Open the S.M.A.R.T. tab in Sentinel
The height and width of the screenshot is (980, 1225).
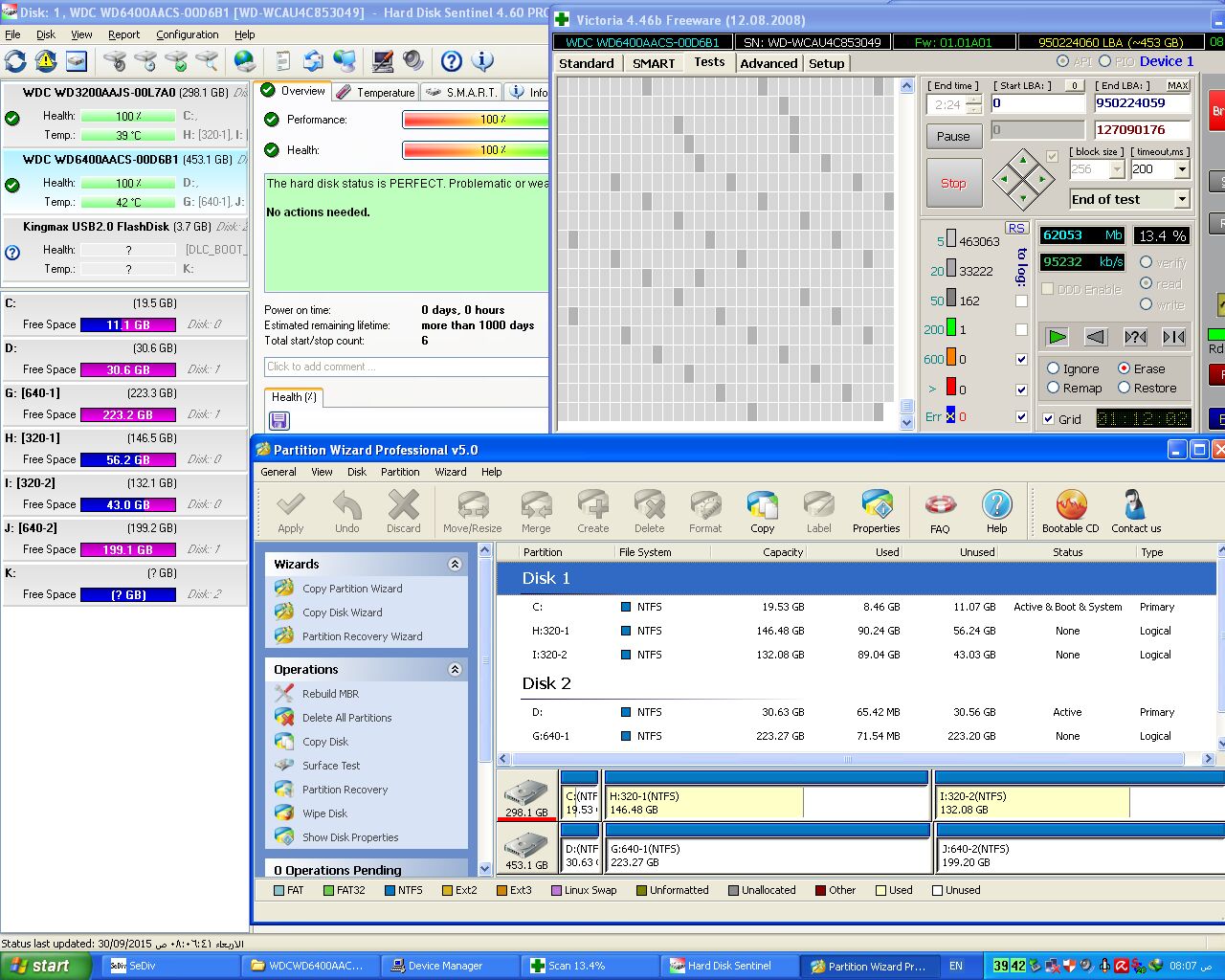point(461,92)
